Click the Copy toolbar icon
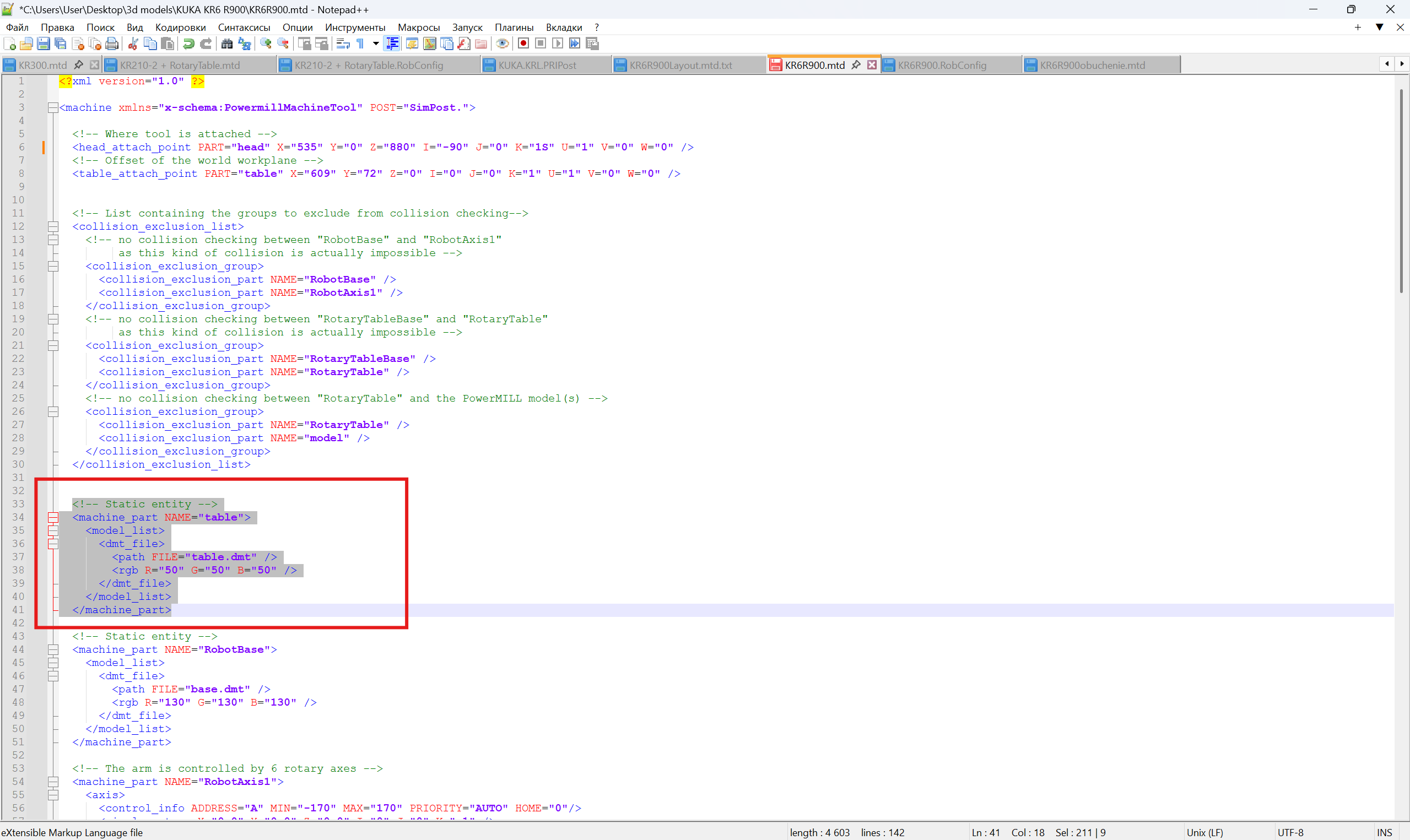Image resolution: width=1410 pixels, height=840 pixels. click(x=150, y=44)
